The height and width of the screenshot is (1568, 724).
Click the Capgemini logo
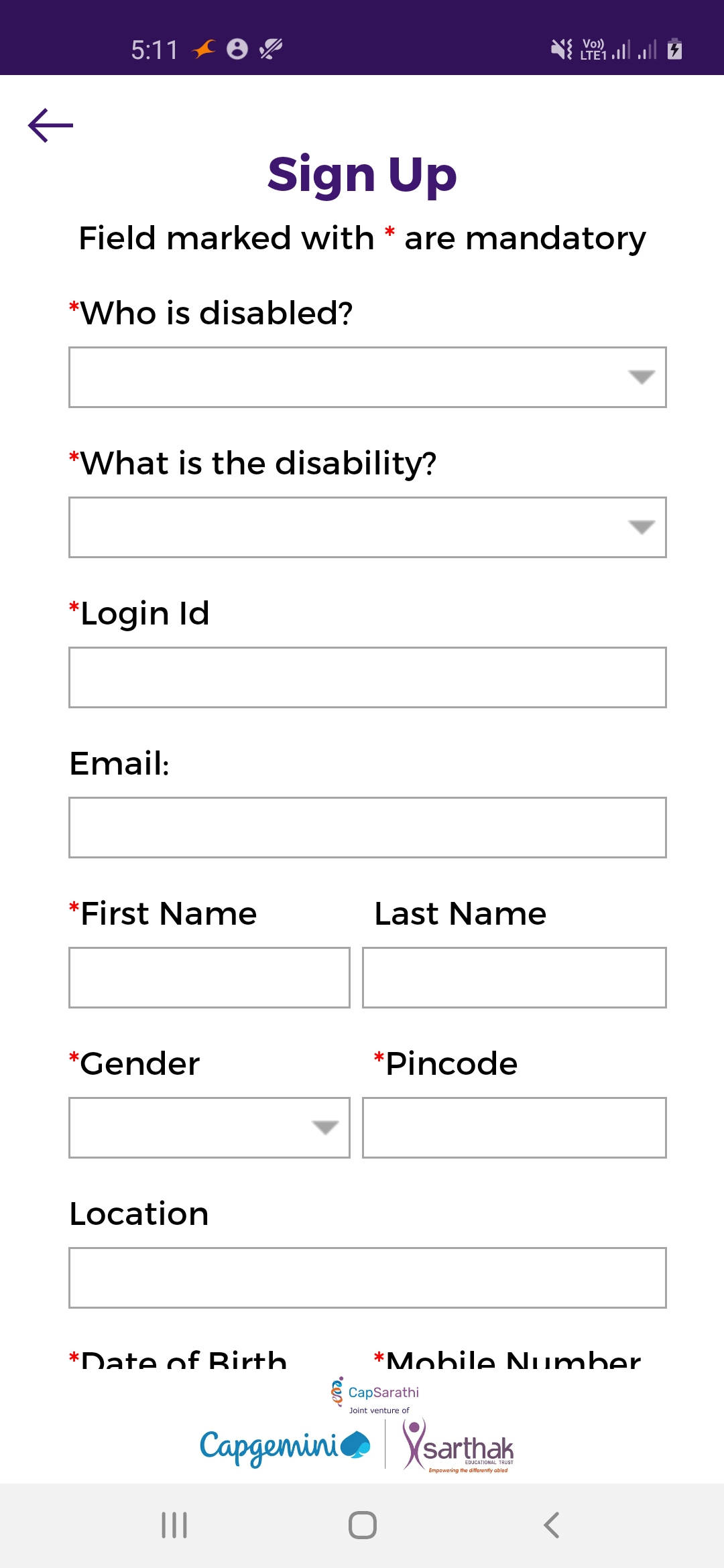[x=285, y=1447]
